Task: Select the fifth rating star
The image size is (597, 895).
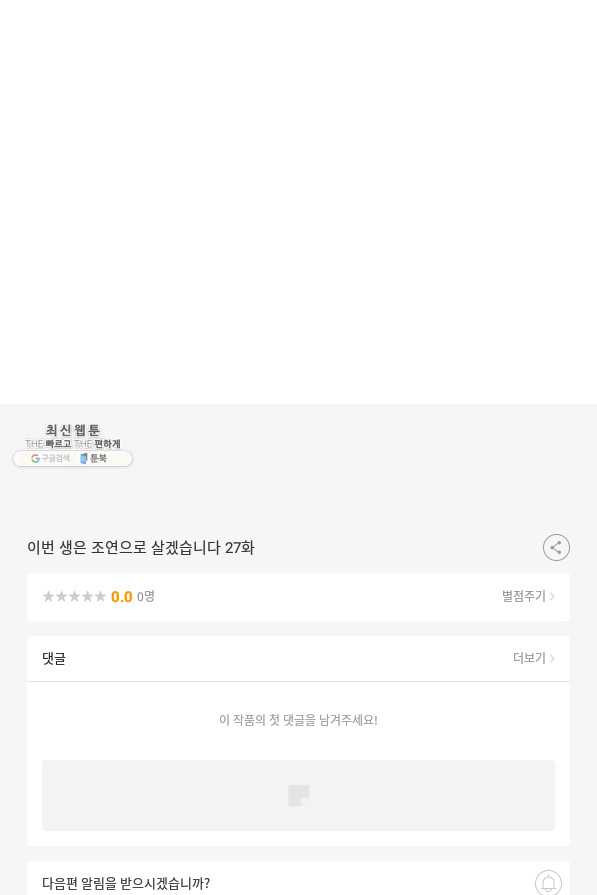Action: tap(100, 596)
